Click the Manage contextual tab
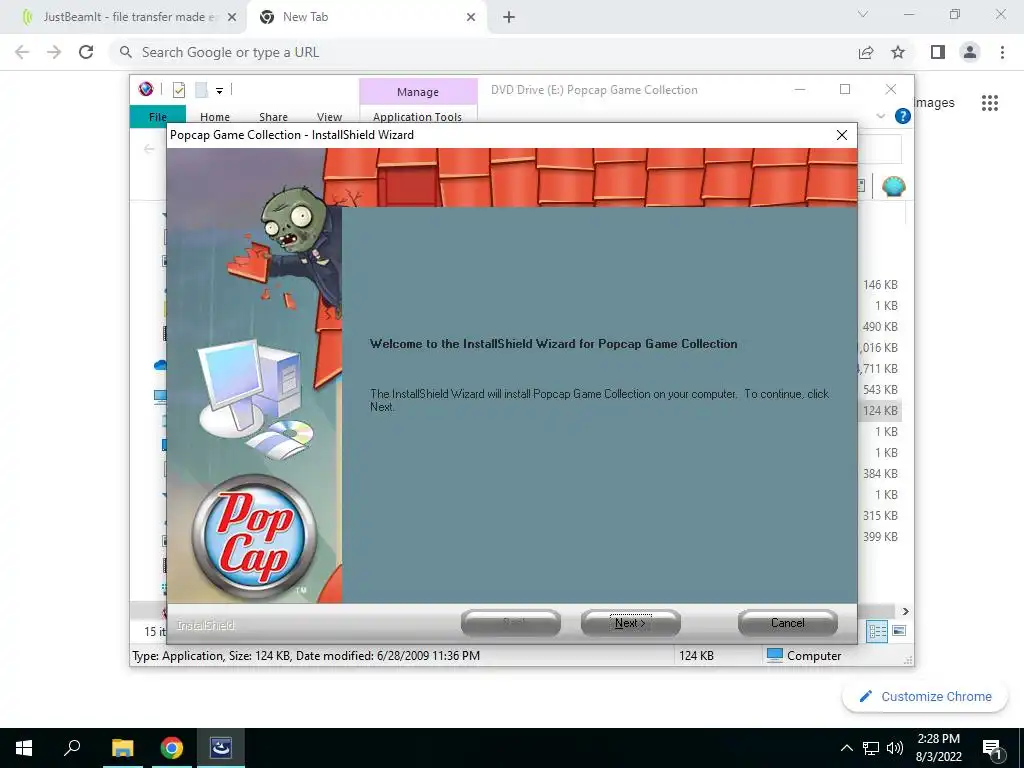 coord(418,92)
